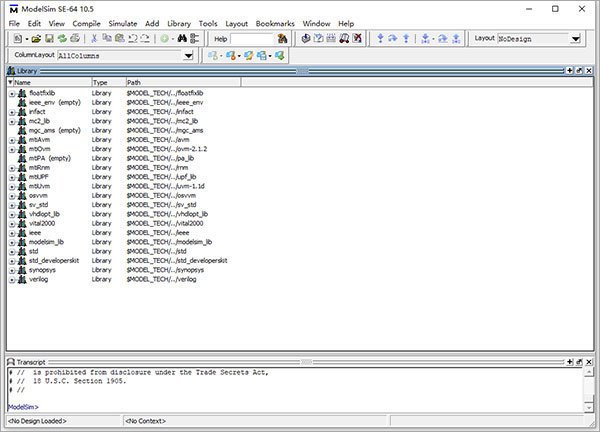Click the Cut scissors icon
600x432 pixels.
(94, 39)
